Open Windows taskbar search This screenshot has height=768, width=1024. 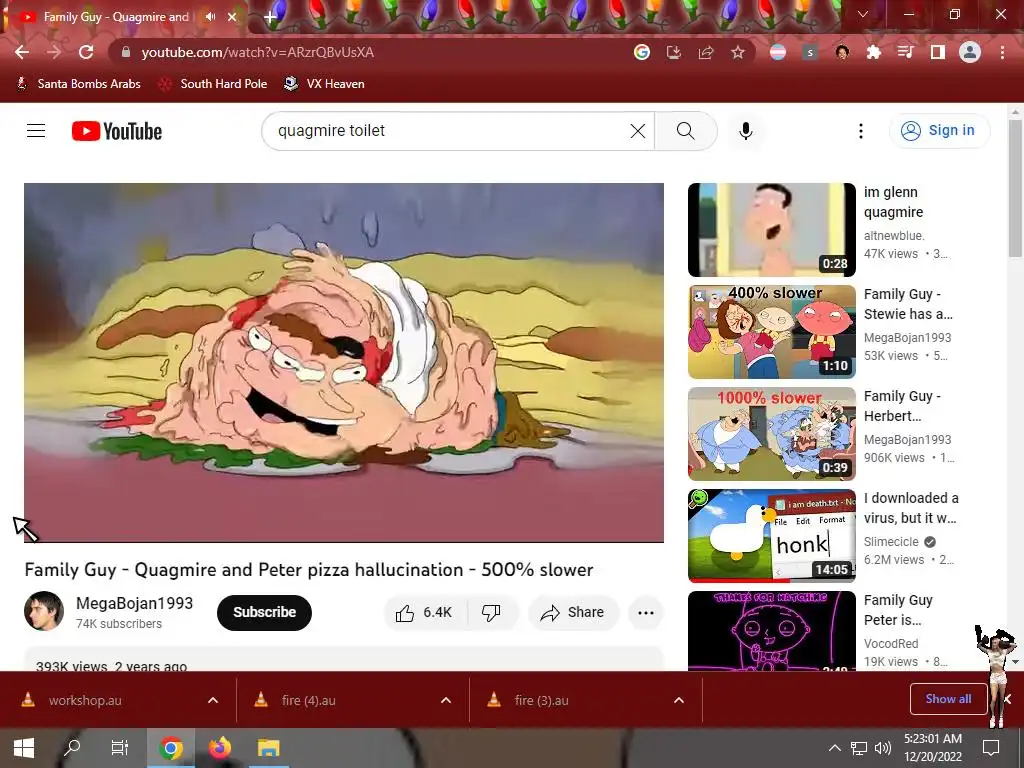point(72,748)
